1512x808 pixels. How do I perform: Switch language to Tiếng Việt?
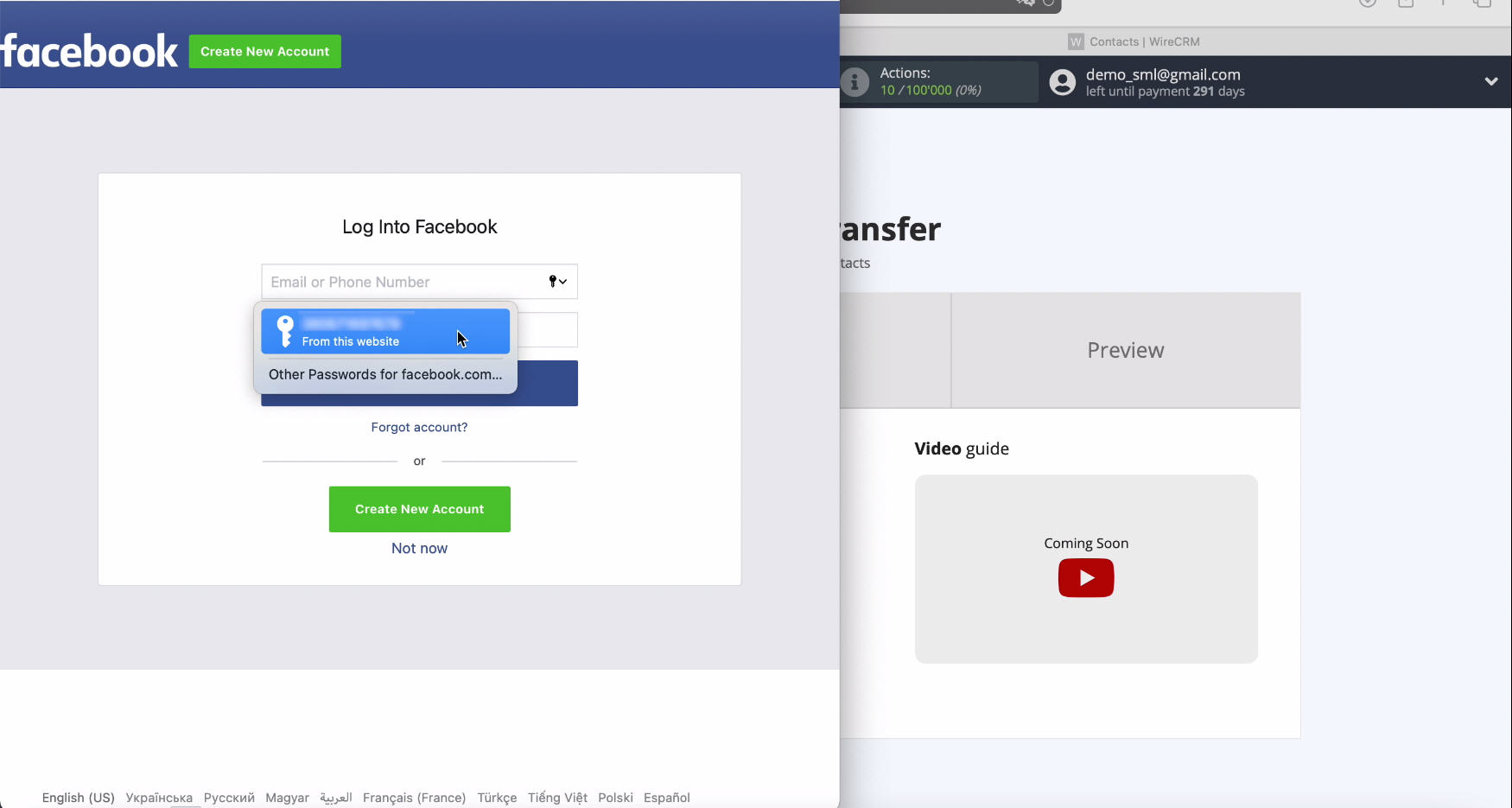pos(557,798)
